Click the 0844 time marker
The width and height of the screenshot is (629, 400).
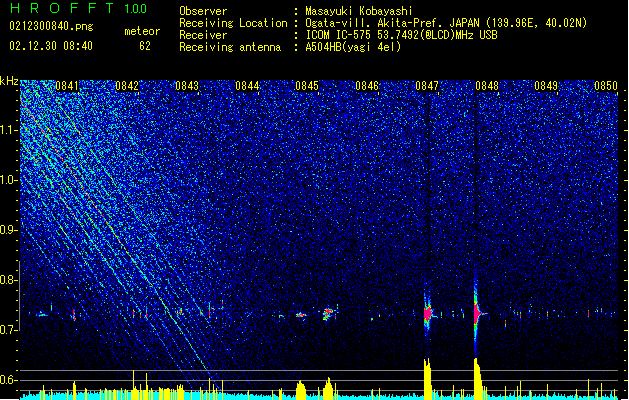click(x=247, y=86)
